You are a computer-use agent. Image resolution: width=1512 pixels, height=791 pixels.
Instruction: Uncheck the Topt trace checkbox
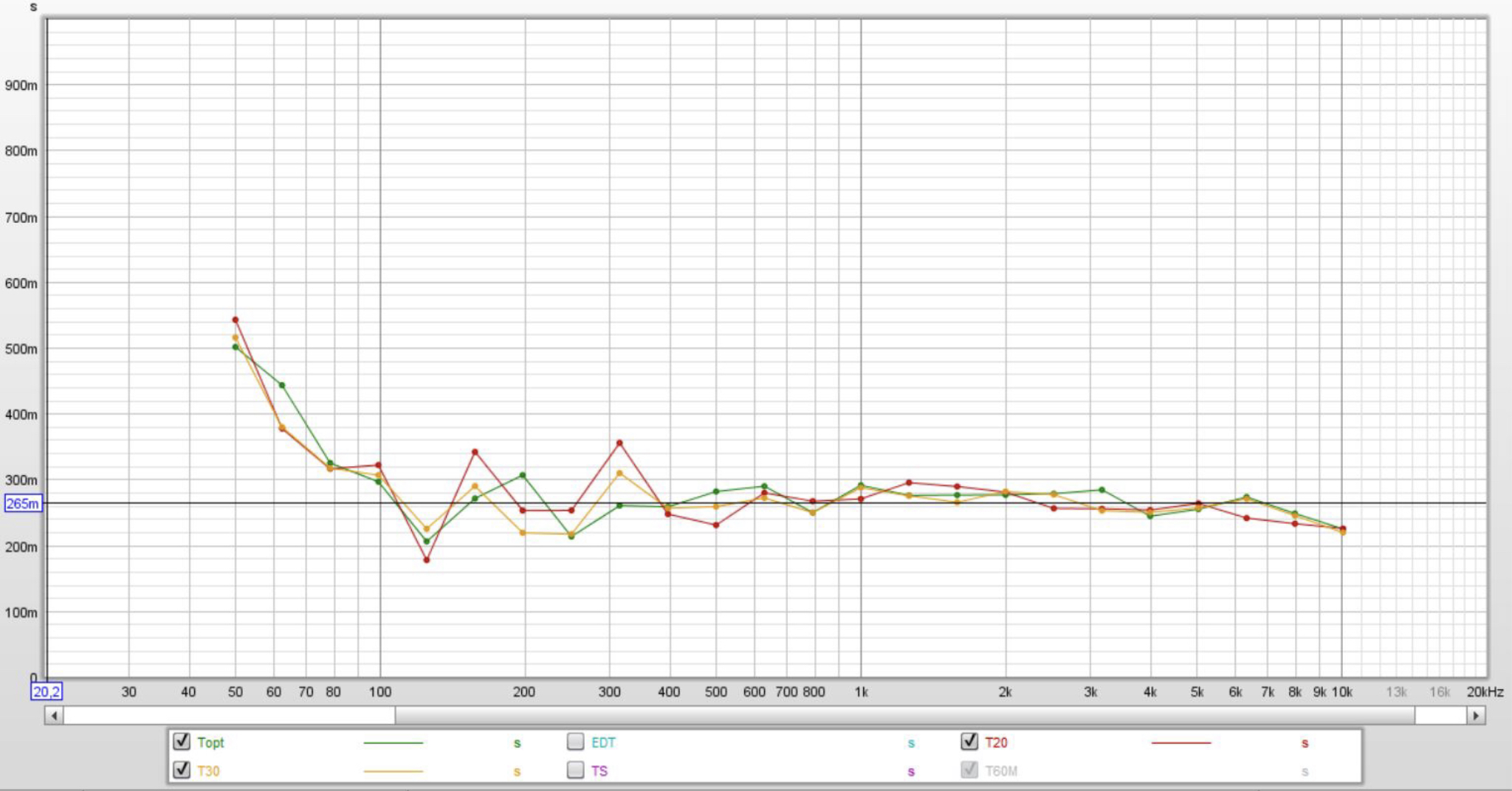coord(182,742)
